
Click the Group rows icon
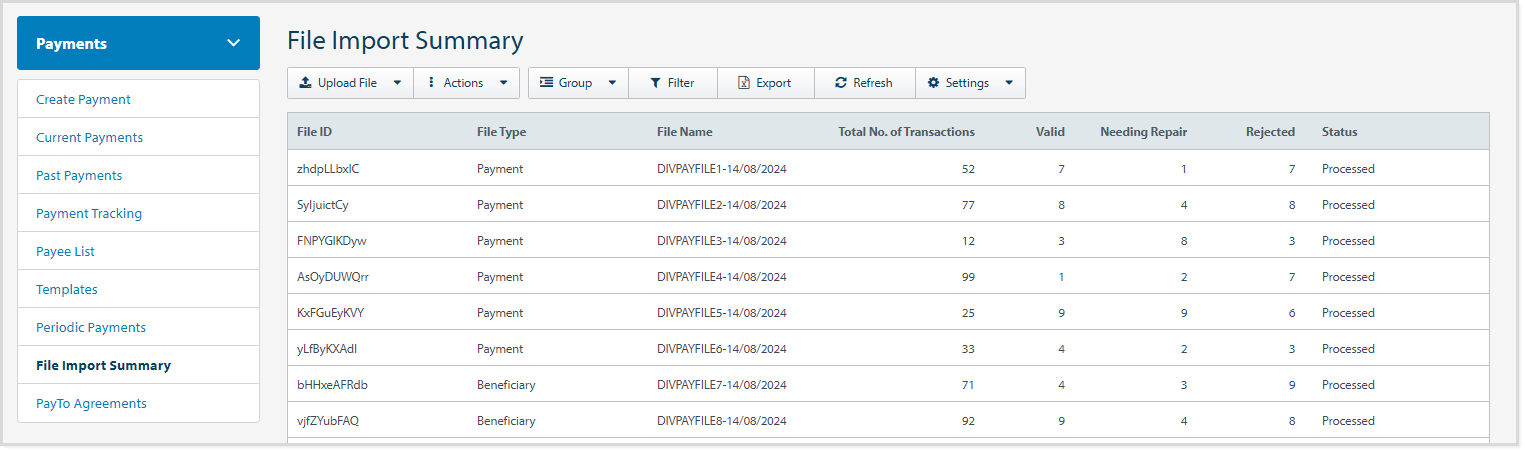(x=547, y=83)
